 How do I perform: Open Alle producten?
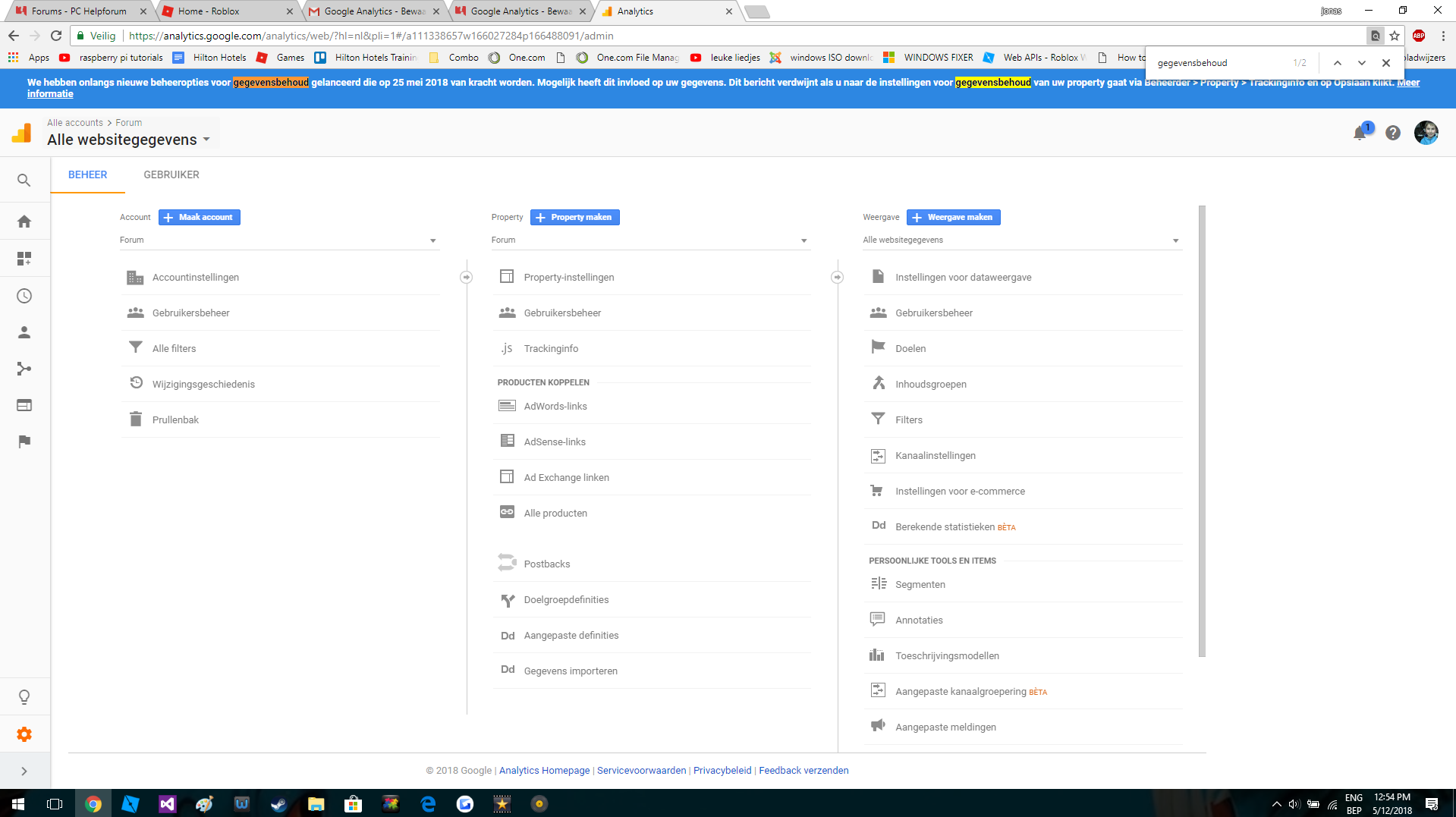pyautogui.click(x=652, y=514)
